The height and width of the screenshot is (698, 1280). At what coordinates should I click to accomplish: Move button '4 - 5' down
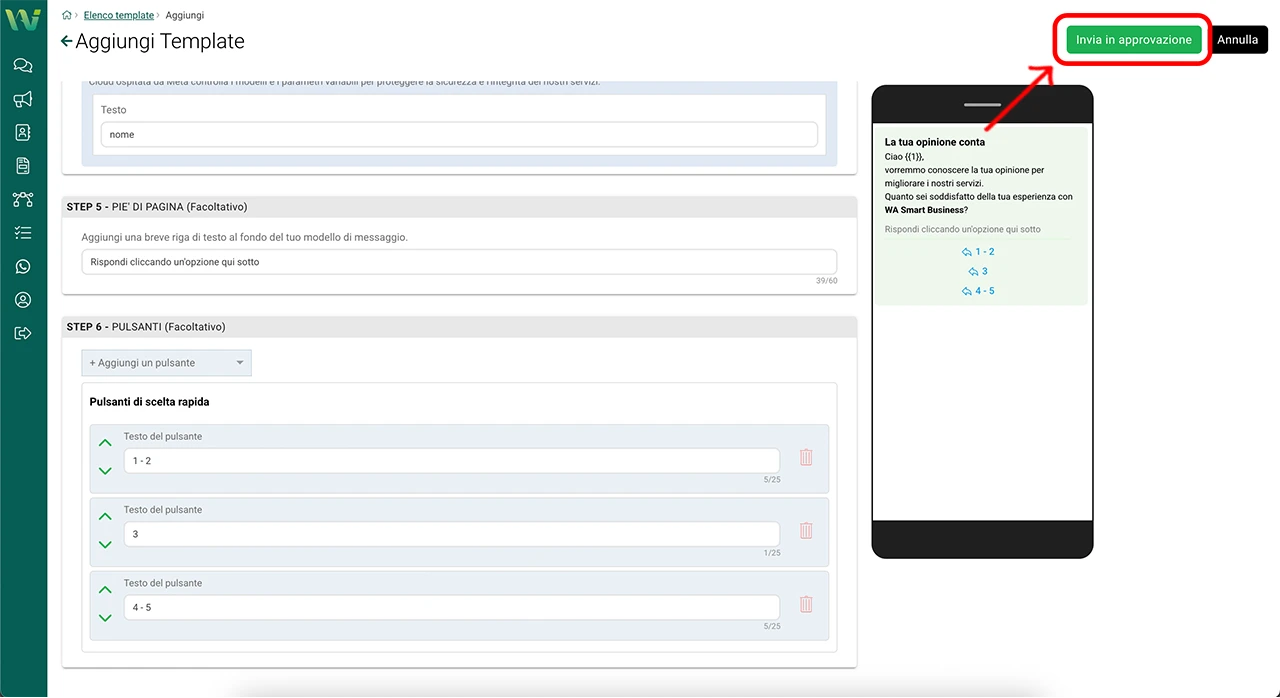[x=105, y=618]
